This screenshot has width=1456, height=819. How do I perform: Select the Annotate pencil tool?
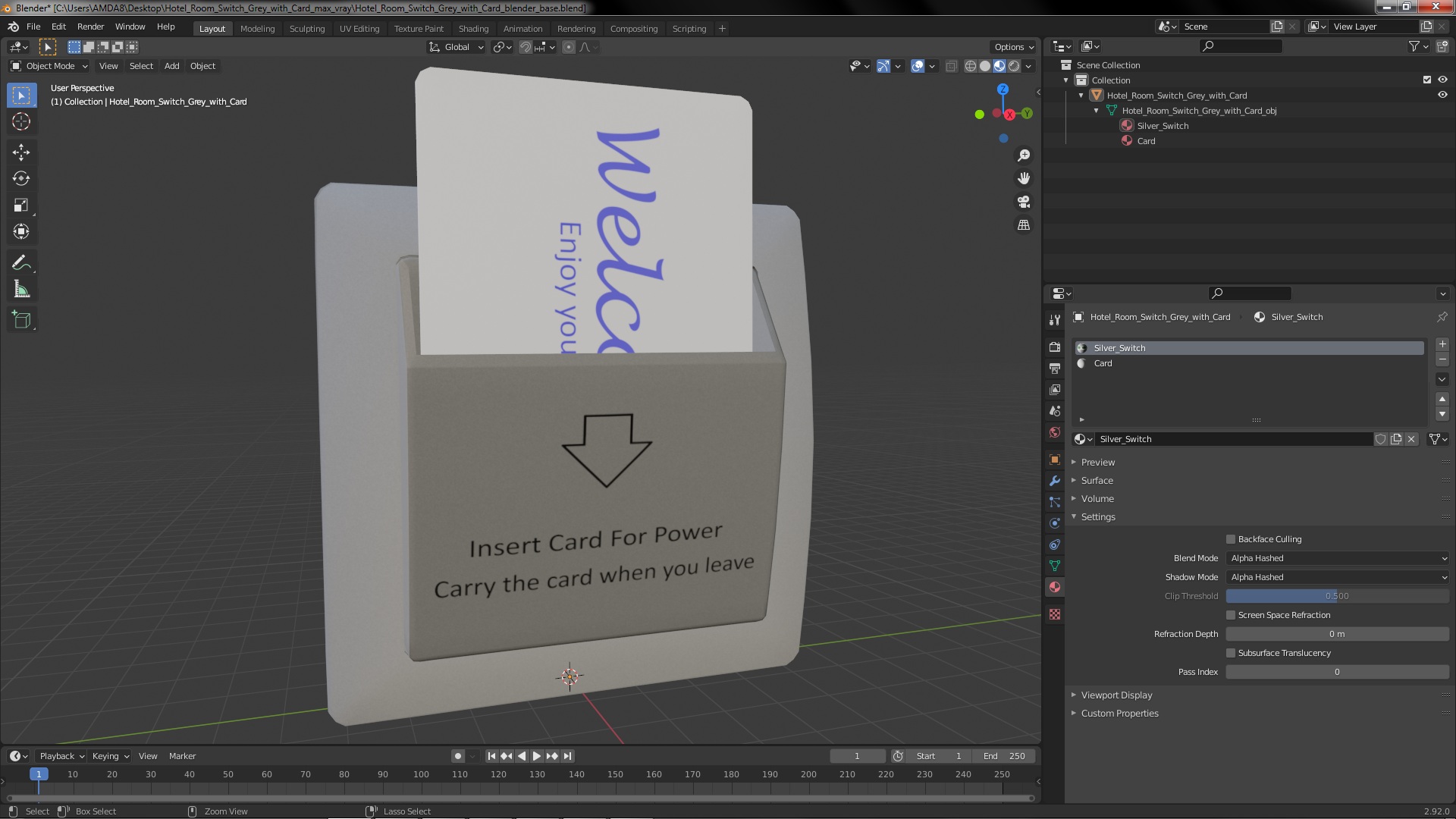coord(21,263)
